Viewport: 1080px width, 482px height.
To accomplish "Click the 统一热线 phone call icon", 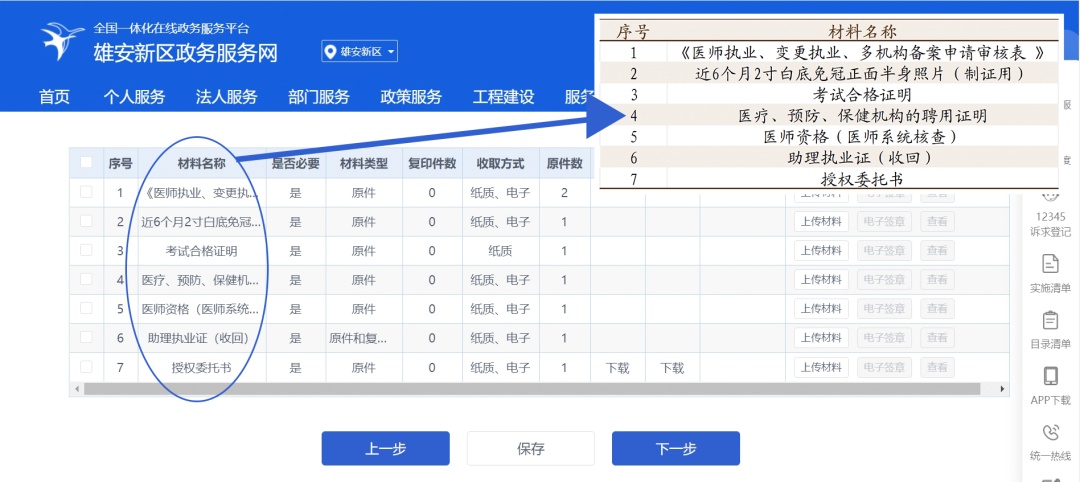I will coord(1050,432).
